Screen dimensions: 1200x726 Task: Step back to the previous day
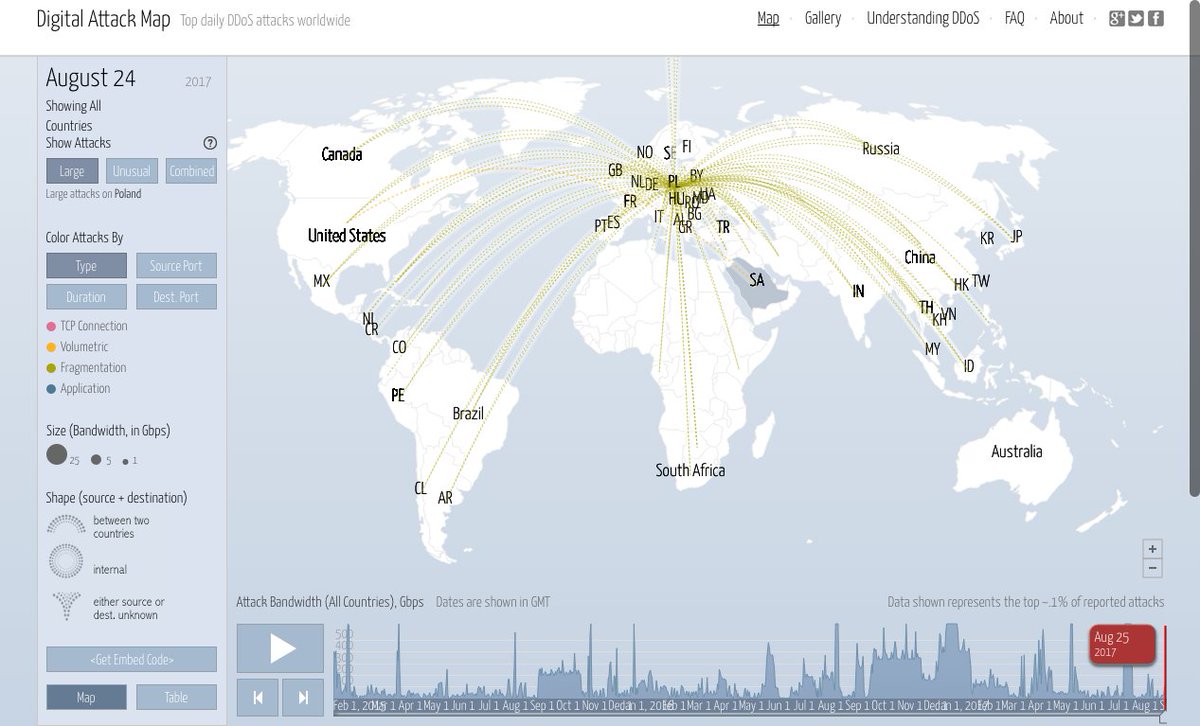tap(258, 697)
